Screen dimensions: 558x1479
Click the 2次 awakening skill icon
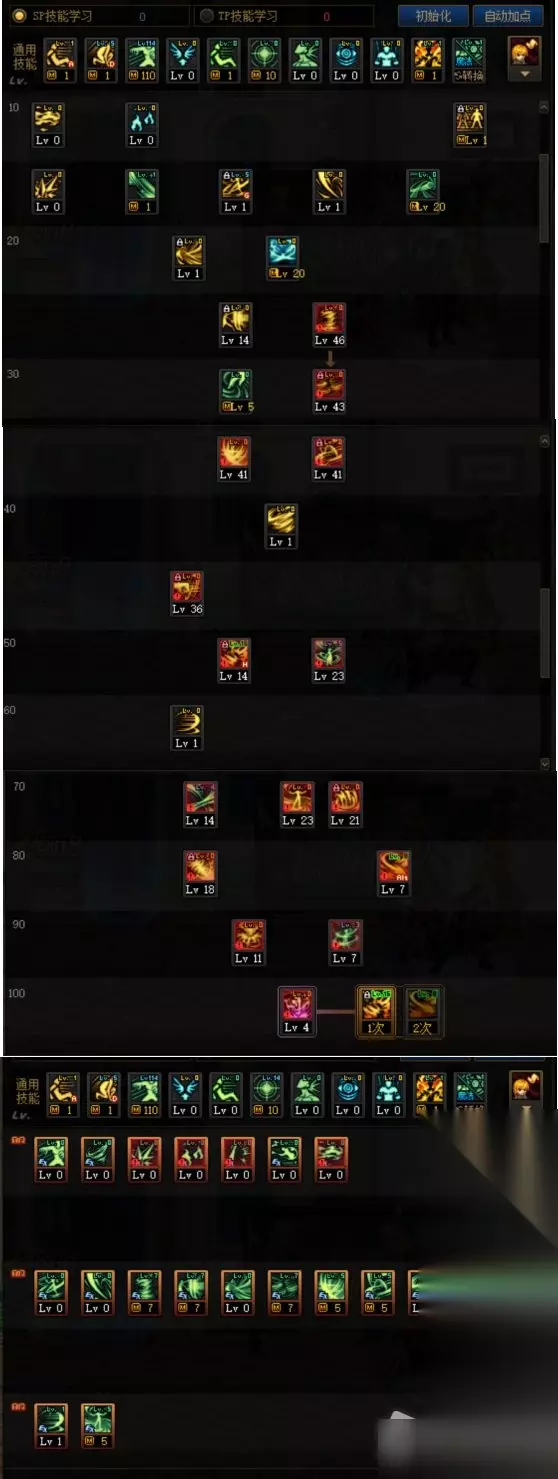pos(423,1011)
